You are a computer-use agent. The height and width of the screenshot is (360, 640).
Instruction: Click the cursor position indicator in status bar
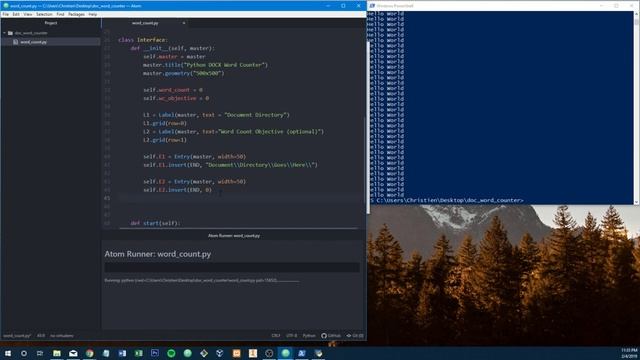click(x=41, y=336)
